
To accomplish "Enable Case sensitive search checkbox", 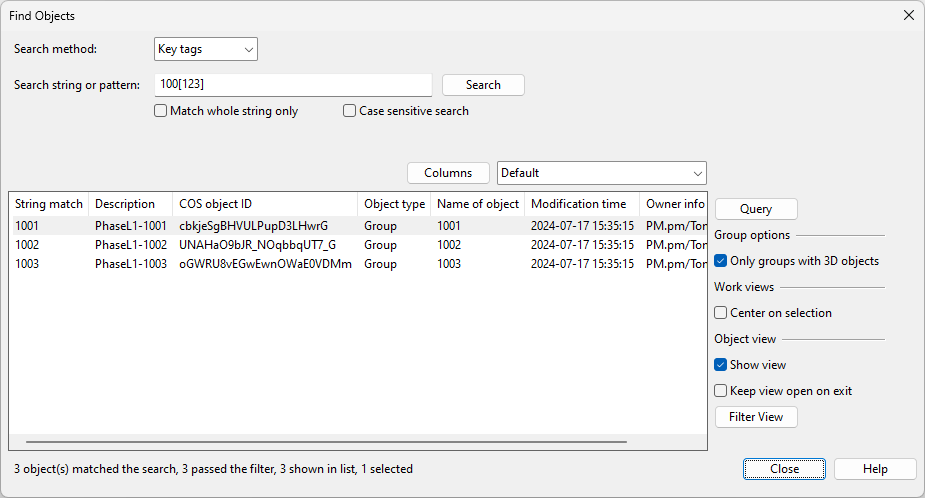I will (350, 111).
